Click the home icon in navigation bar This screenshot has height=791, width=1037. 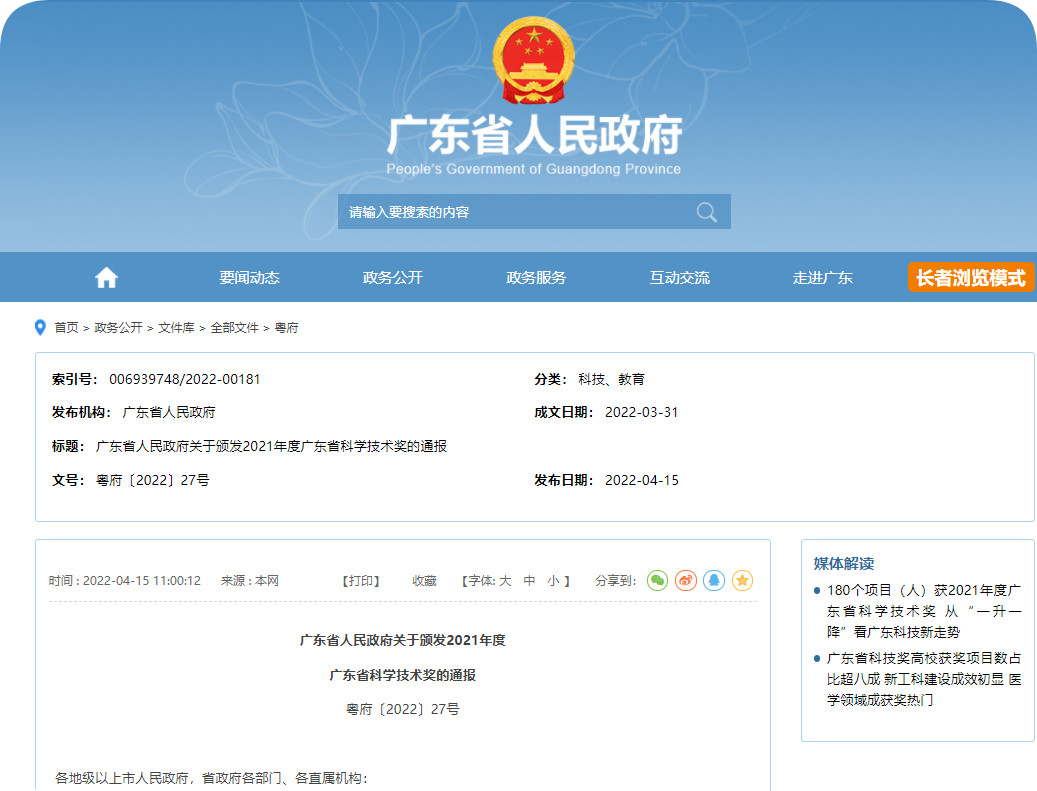[x=106, y=278]
